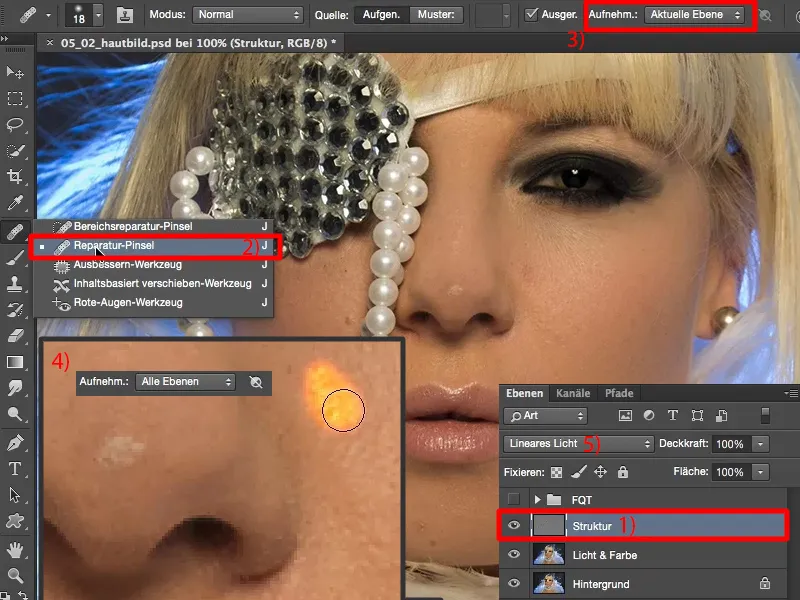Lock image pixels brush icon
800x600 pixels.
(x=579, y=472)
